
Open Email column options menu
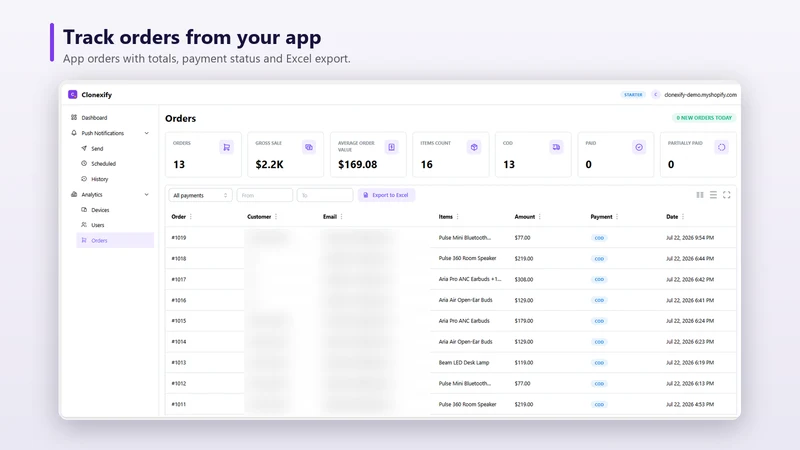[x=341, y=217]
